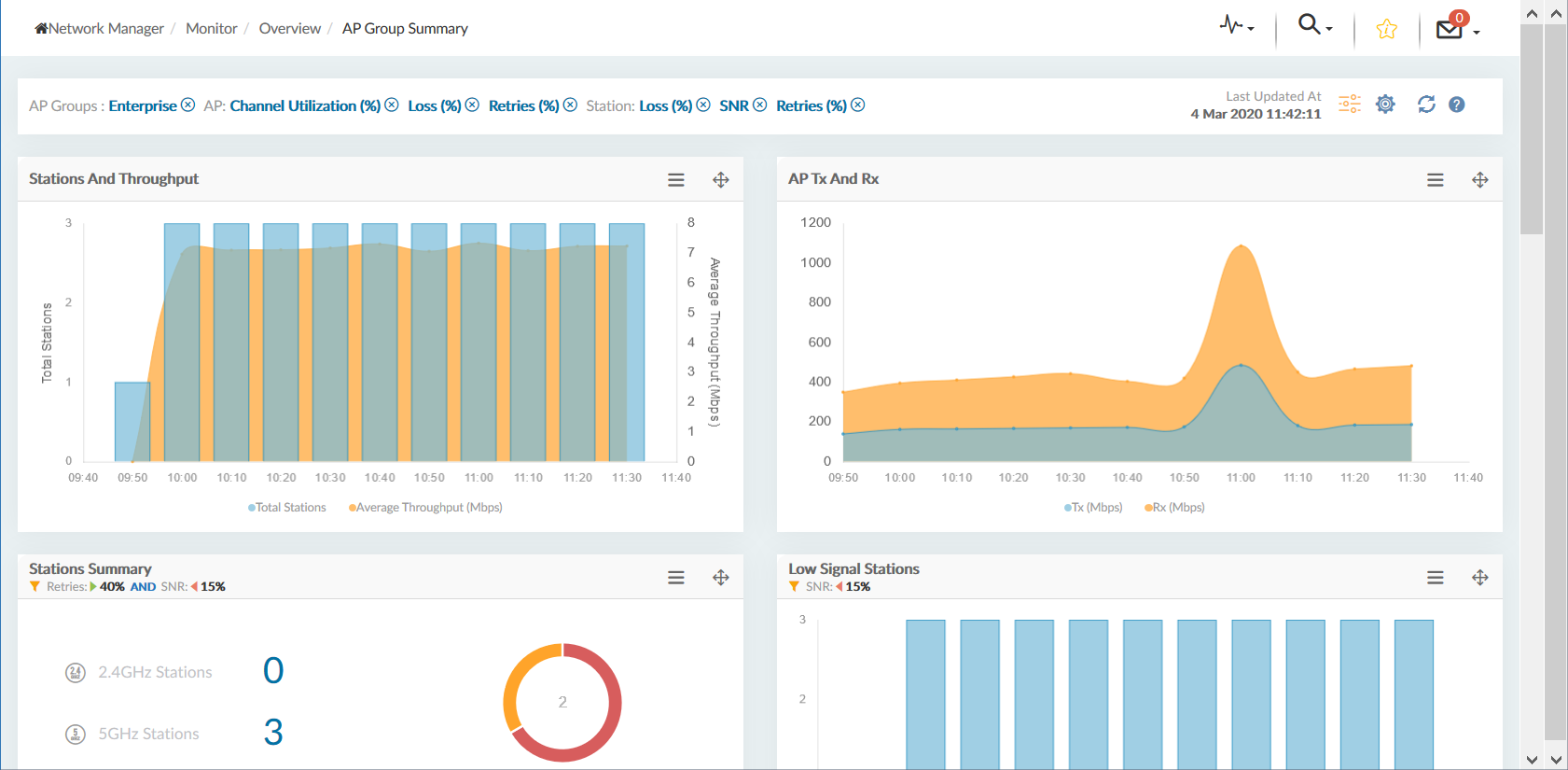Open Stations And Throughput hamburger menu

click(676, 180)
